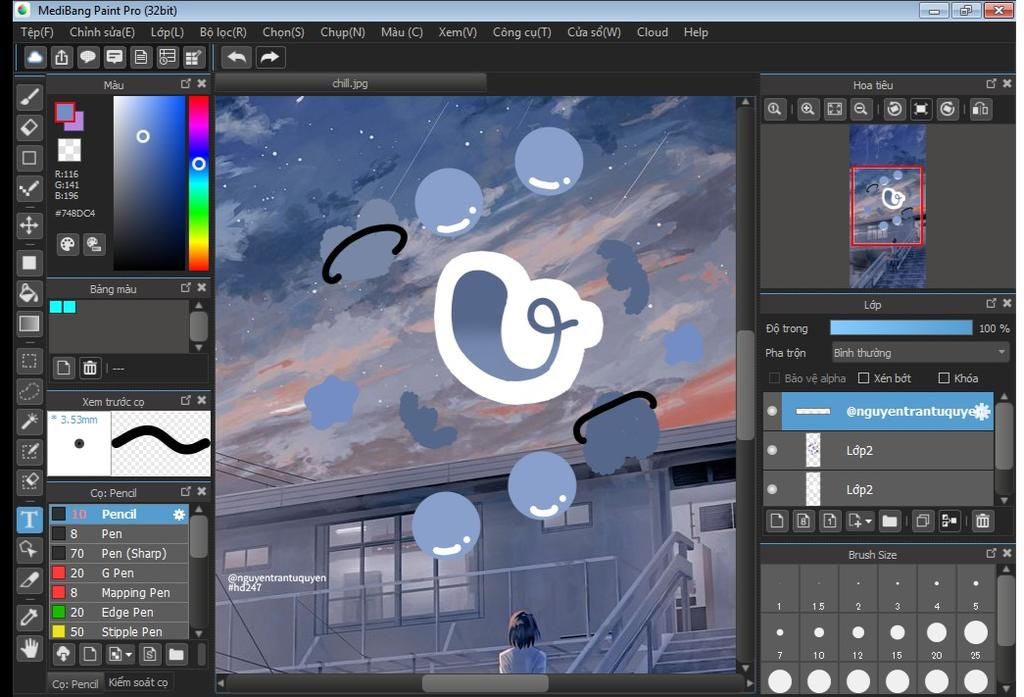Hide the first Lớp2 layer
Screen dimensions: 1024x697
[772, 450]
